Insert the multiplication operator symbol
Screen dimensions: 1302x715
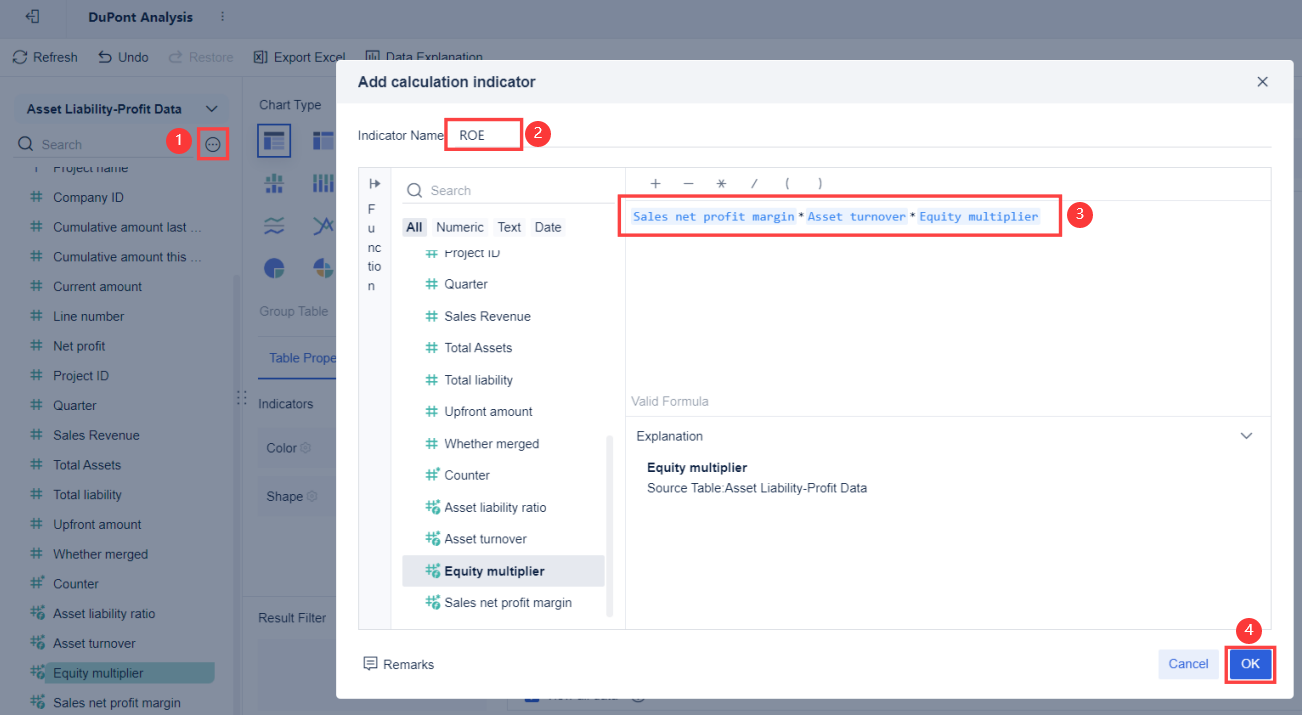[x=721, y=183]
